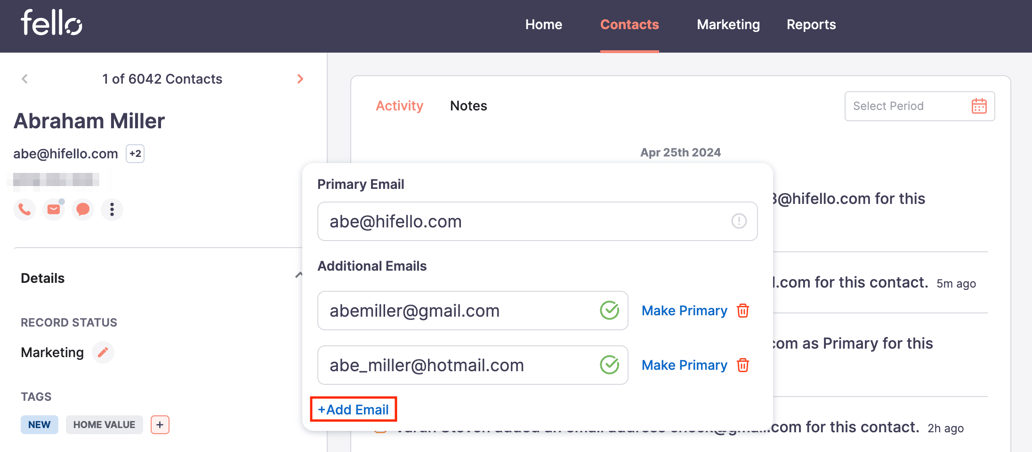Open the Marketing menu
Image resolution: width=1032 pixels, height=452 pixels.
(728, 25)
